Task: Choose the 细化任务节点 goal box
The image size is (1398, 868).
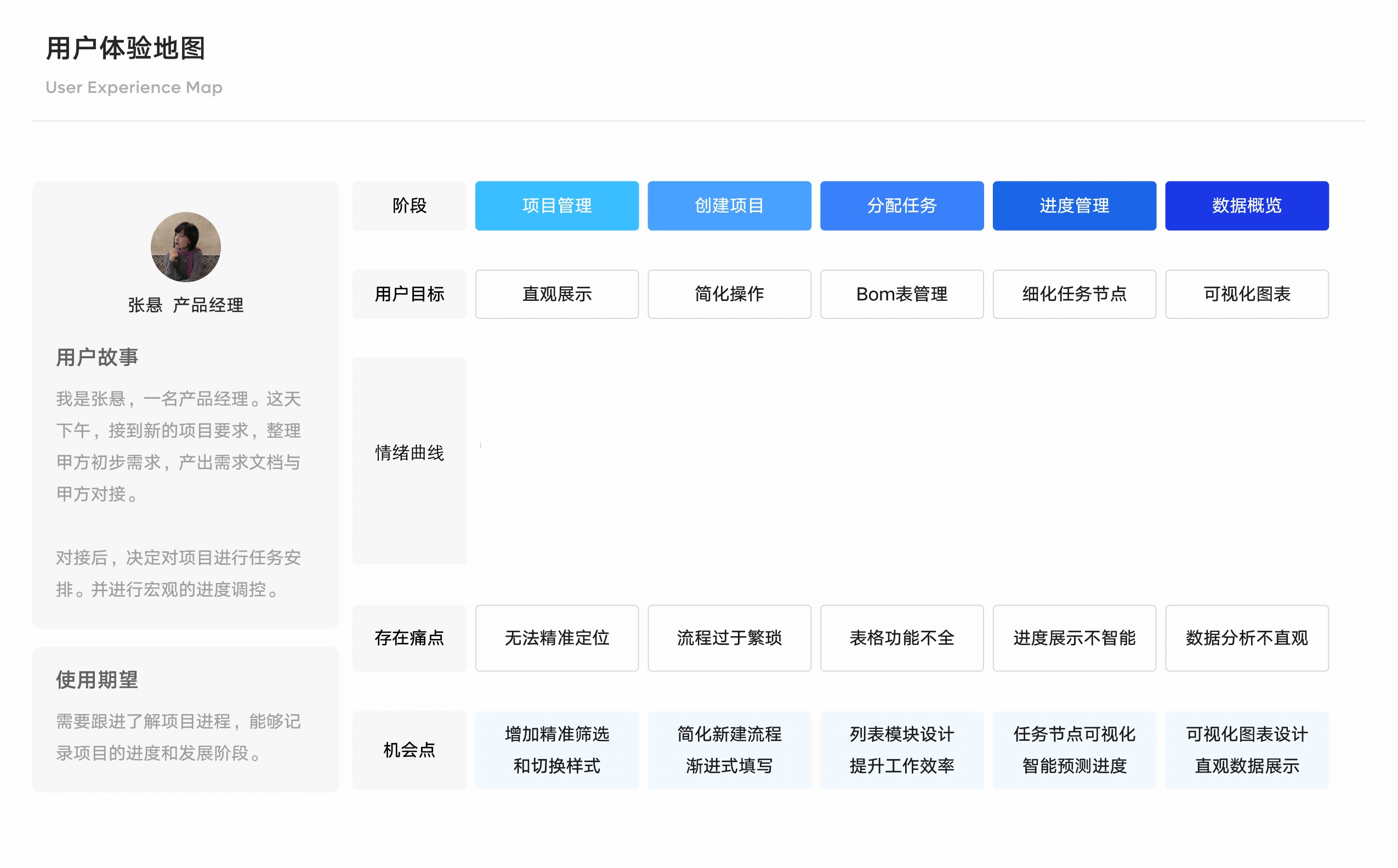Action: [1073, 294]
